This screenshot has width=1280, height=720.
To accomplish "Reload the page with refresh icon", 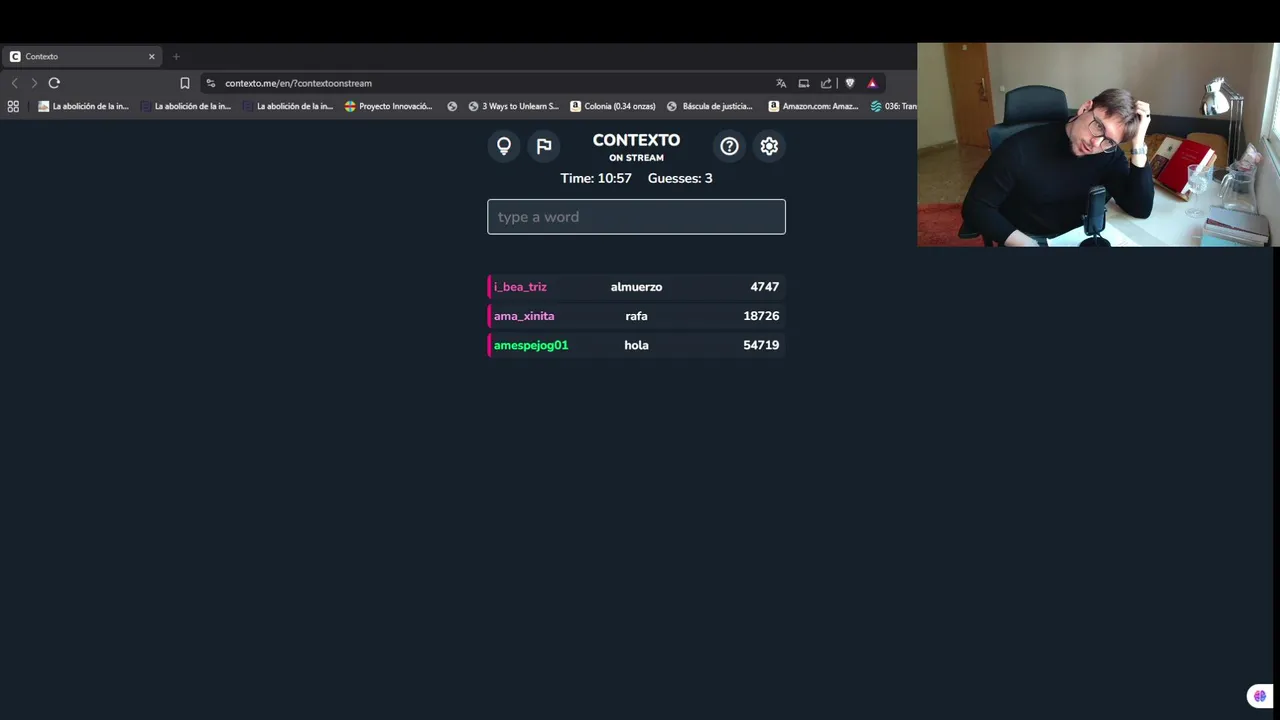I will tap(54, 83).
